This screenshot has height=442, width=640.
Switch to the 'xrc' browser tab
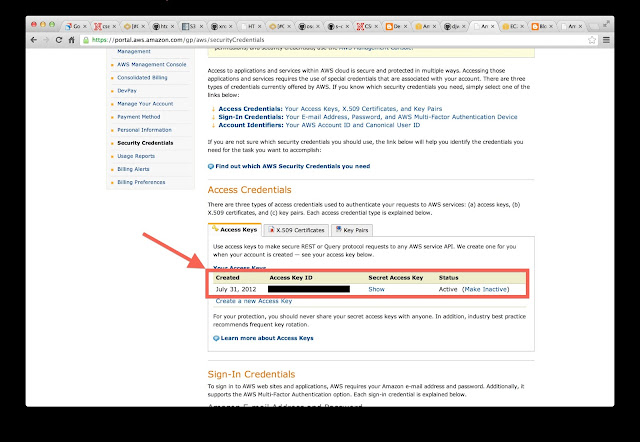(221, 27)
